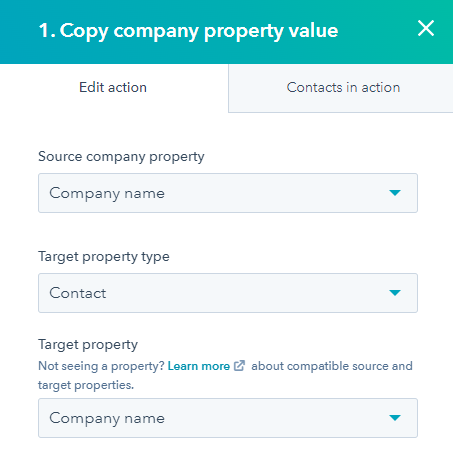Viewport: 453px width, 463px height.
Task: Click the compatible source and target properties text
Action: tap(225, 375)
